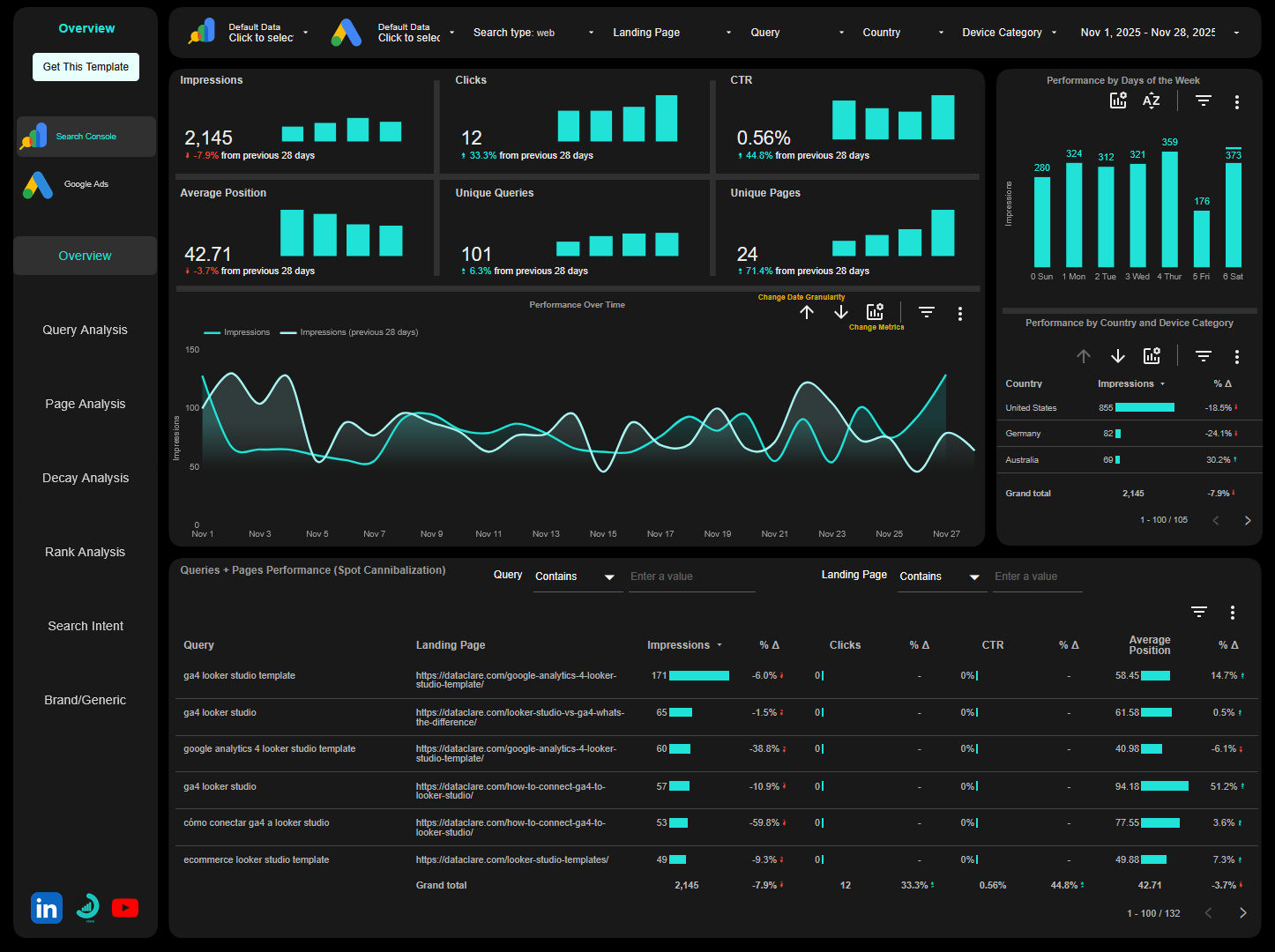Viewport: 1275px width, 952px height.
Task: Click the Google Ads icon in sidebar
Action: (37, 183)
